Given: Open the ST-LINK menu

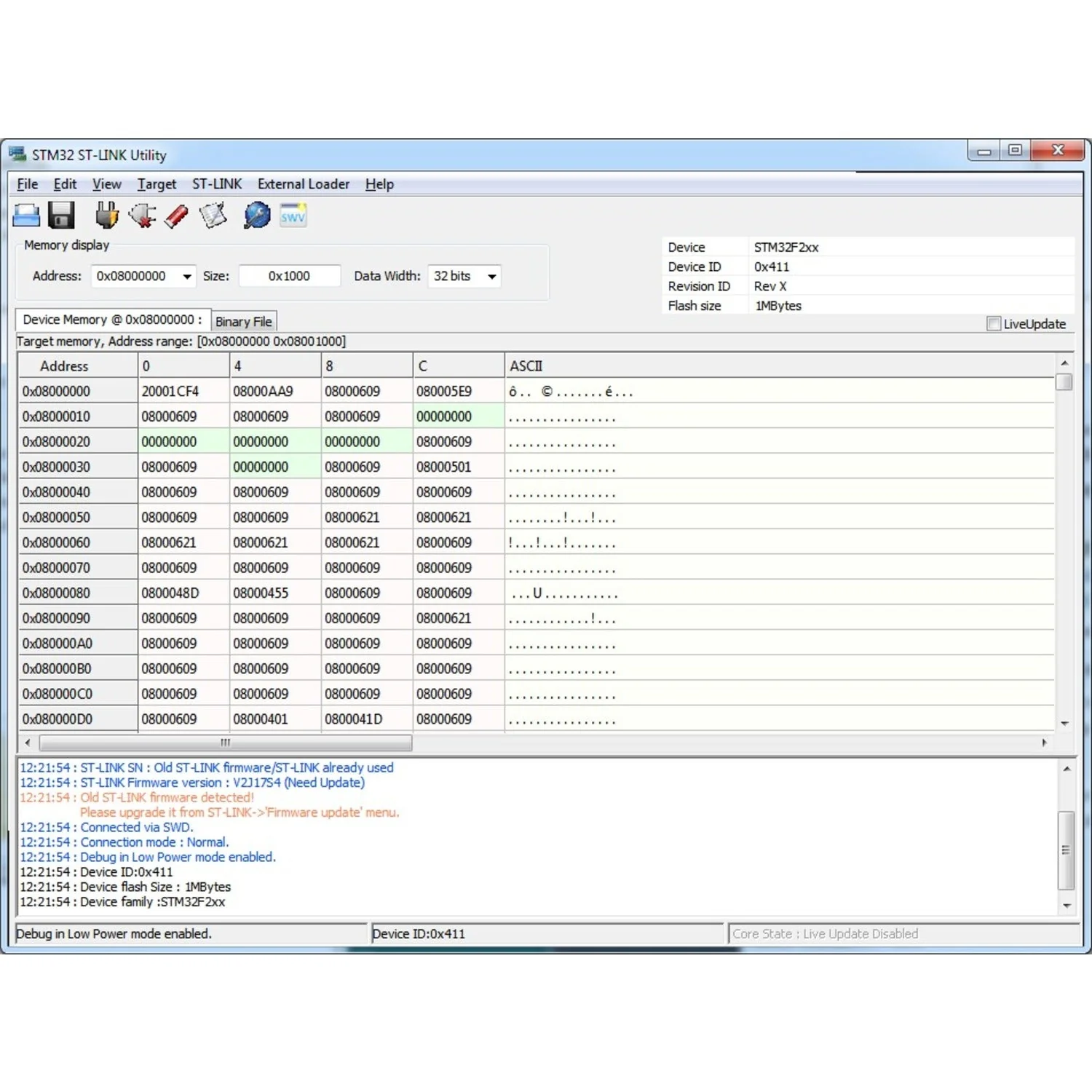Looking at the screenshot, I should [217, 184].
